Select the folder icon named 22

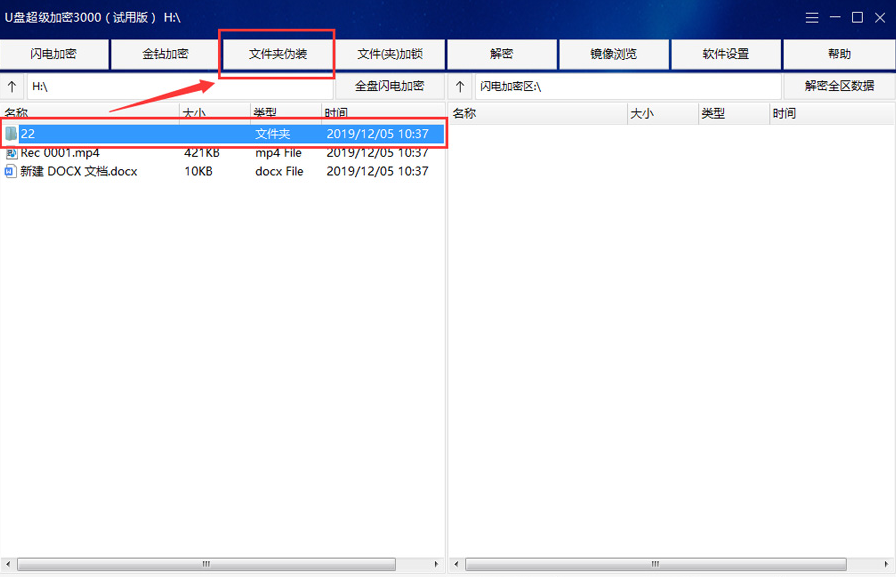[11, 133]
